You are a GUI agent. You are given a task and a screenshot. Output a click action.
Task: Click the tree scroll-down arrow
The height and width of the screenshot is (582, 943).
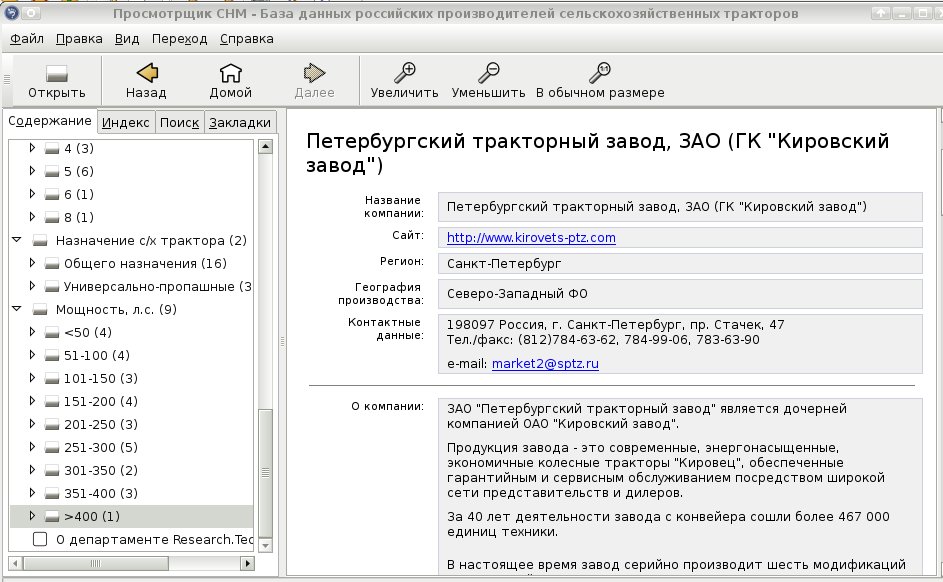[265, 545]
